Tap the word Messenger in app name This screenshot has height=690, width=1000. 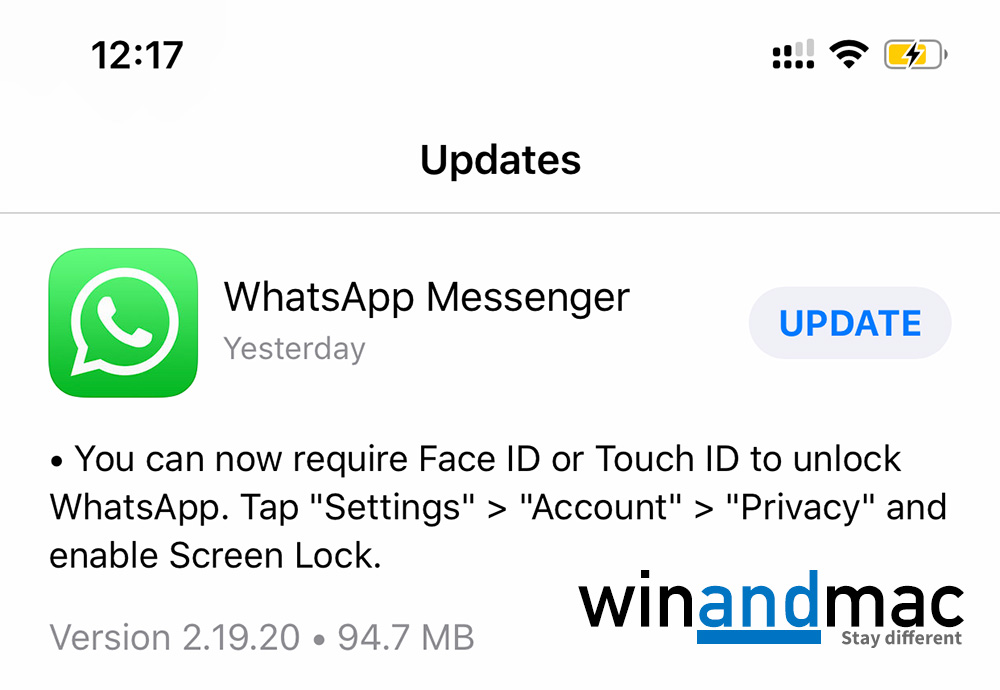tap(528, 297)
